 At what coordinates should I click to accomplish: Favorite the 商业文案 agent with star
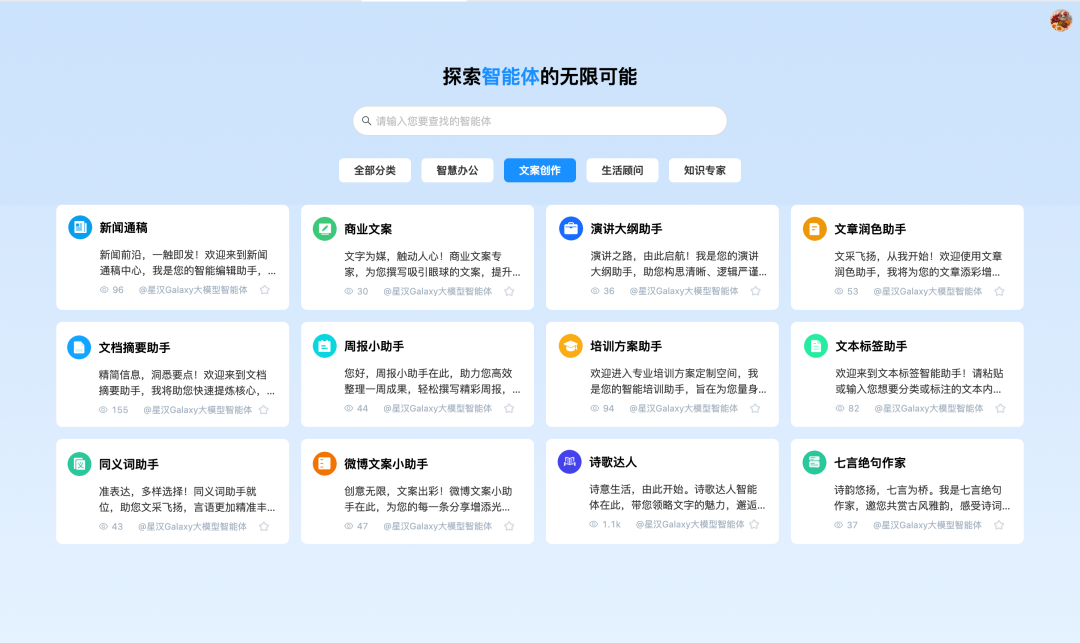pos(509,291)
